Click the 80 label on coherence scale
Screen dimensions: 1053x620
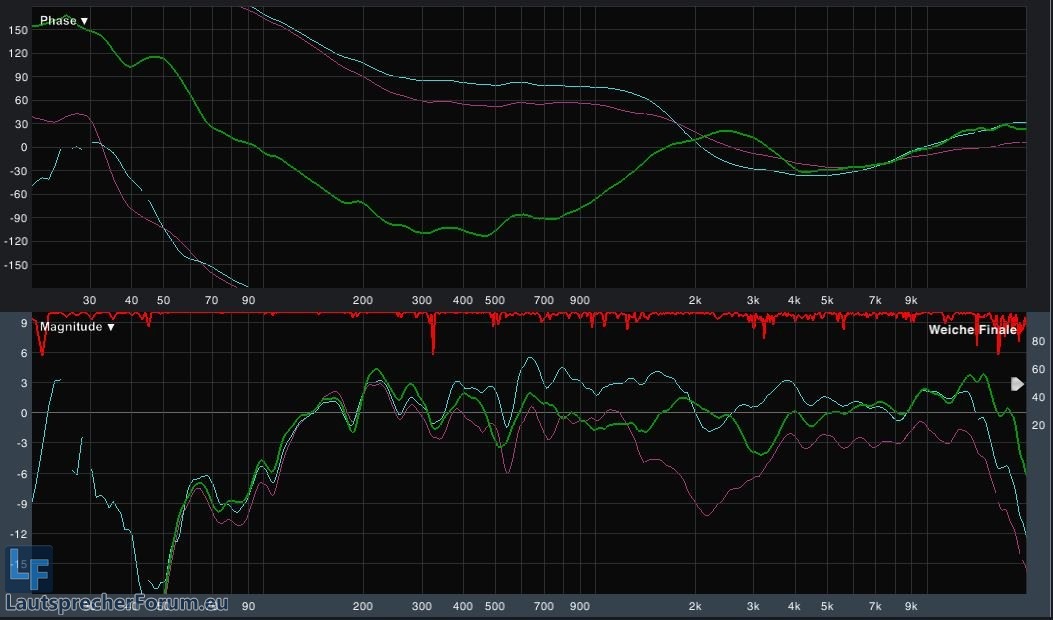(x=1038, y=341)
